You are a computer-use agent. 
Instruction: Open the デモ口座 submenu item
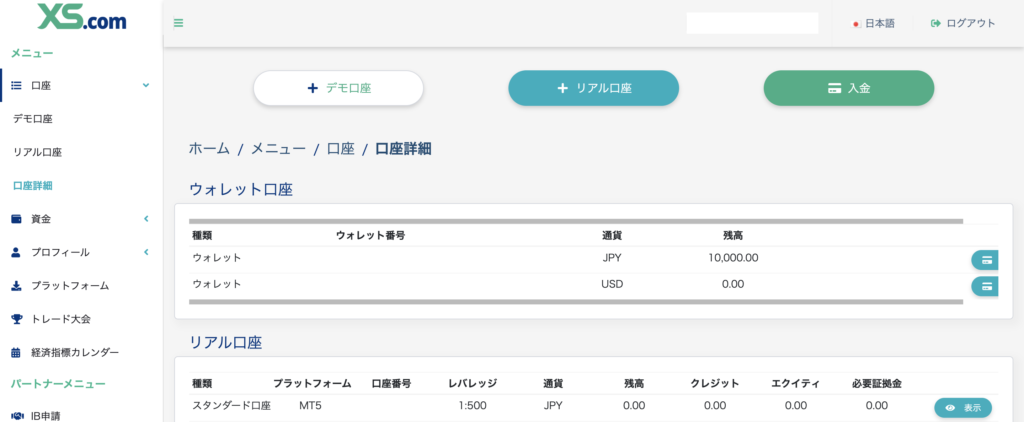[33, 119]
